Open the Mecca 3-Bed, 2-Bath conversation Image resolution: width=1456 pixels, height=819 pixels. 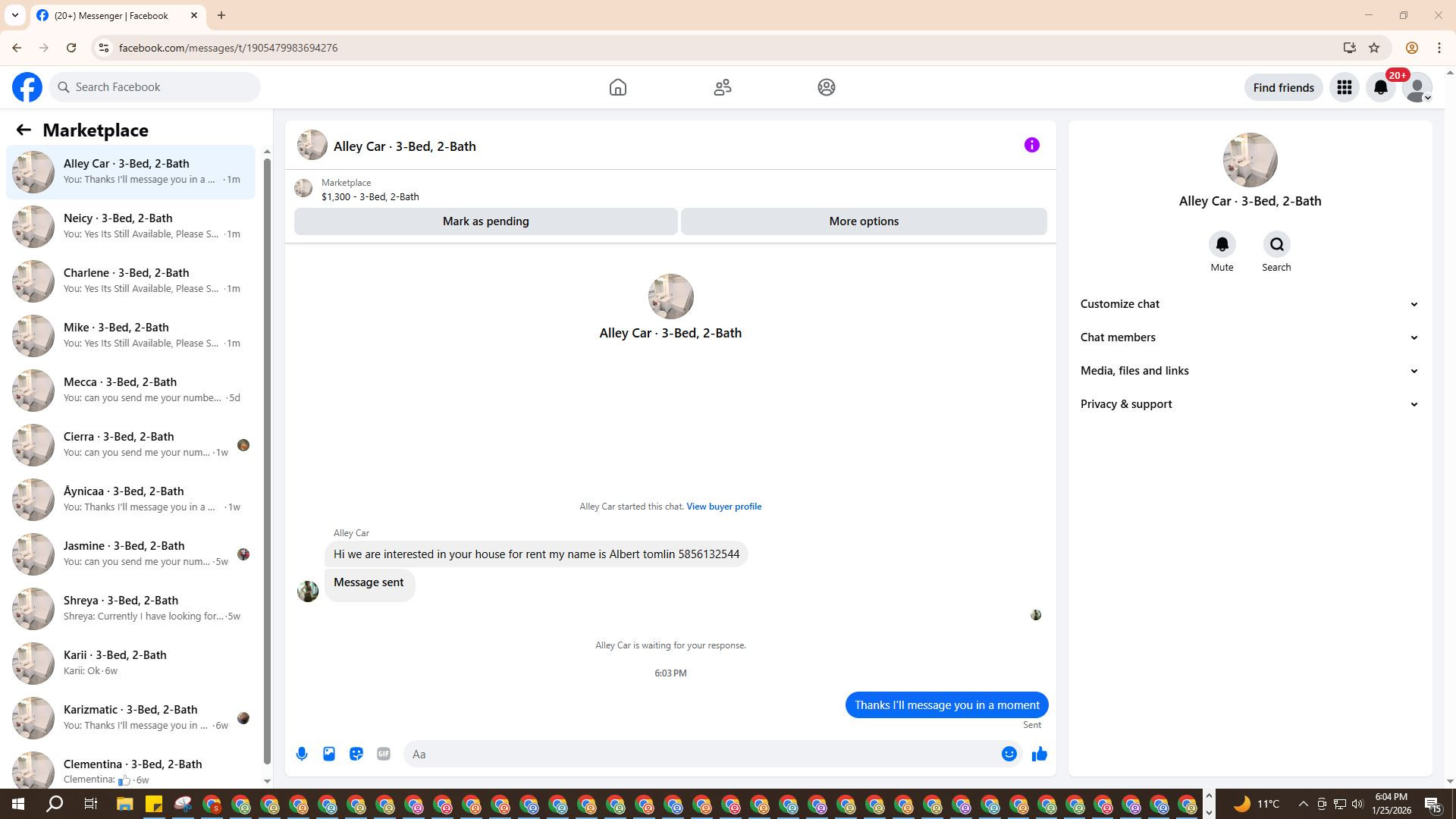click(x=130, y=390)
